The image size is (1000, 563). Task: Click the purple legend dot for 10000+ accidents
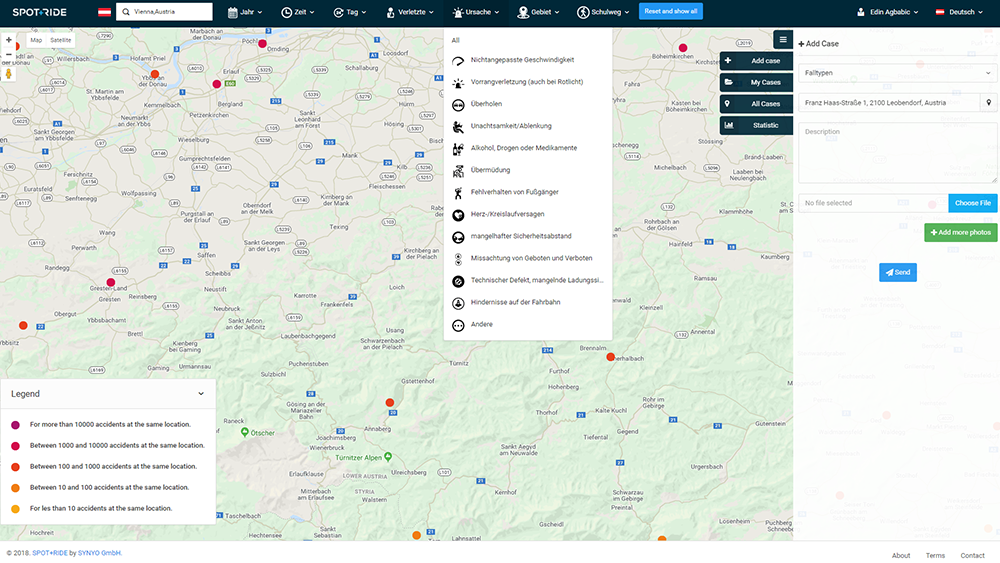coord(16,425)
